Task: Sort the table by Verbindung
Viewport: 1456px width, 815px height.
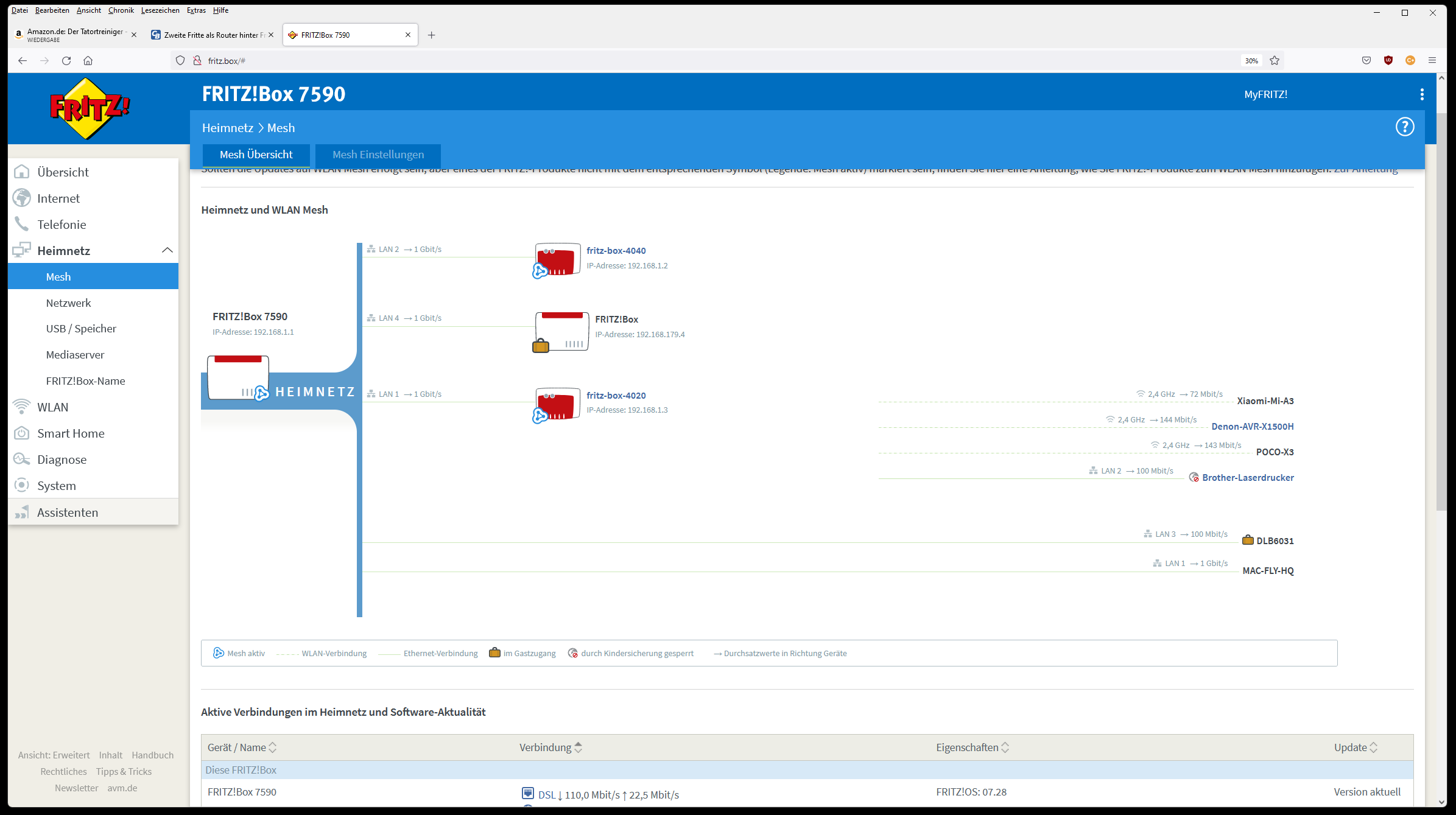Action: click(550, 747)
